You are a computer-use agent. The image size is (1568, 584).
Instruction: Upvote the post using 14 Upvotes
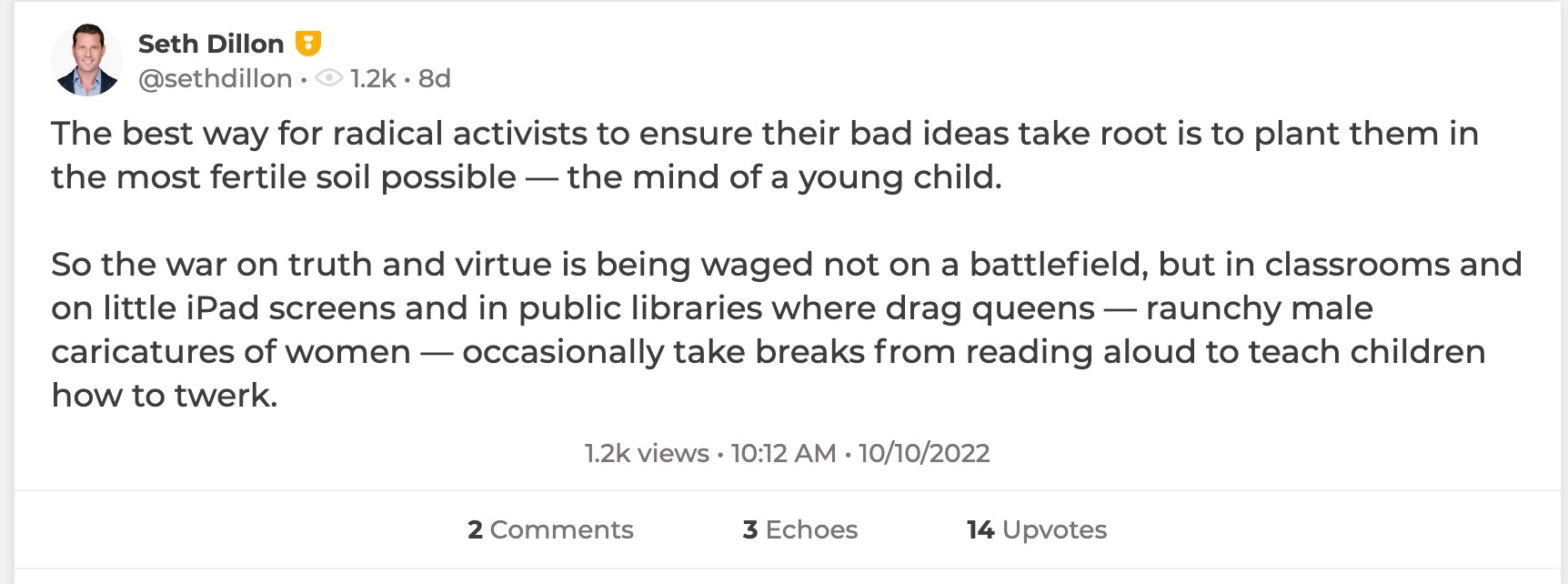coord(1035,529)
